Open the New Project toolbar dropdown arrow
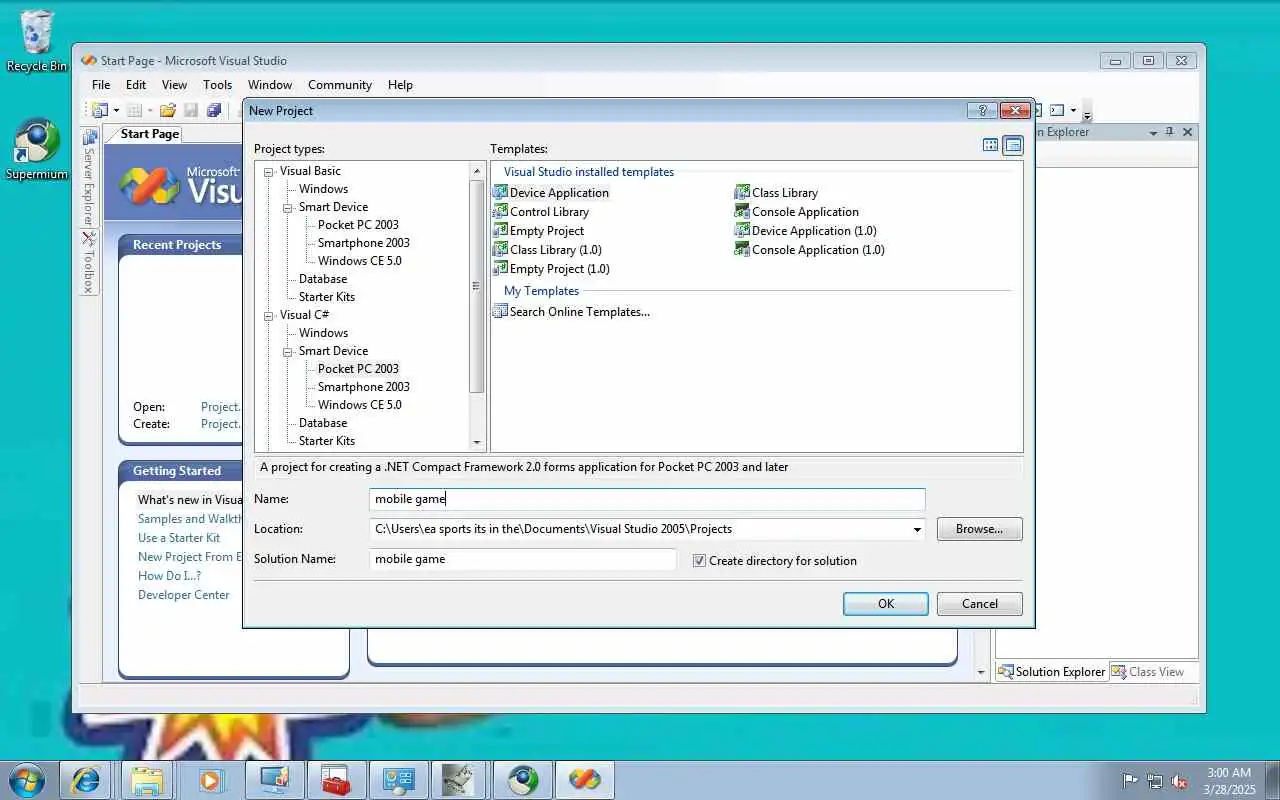The image size is (1280, 800). pos(116,111)
